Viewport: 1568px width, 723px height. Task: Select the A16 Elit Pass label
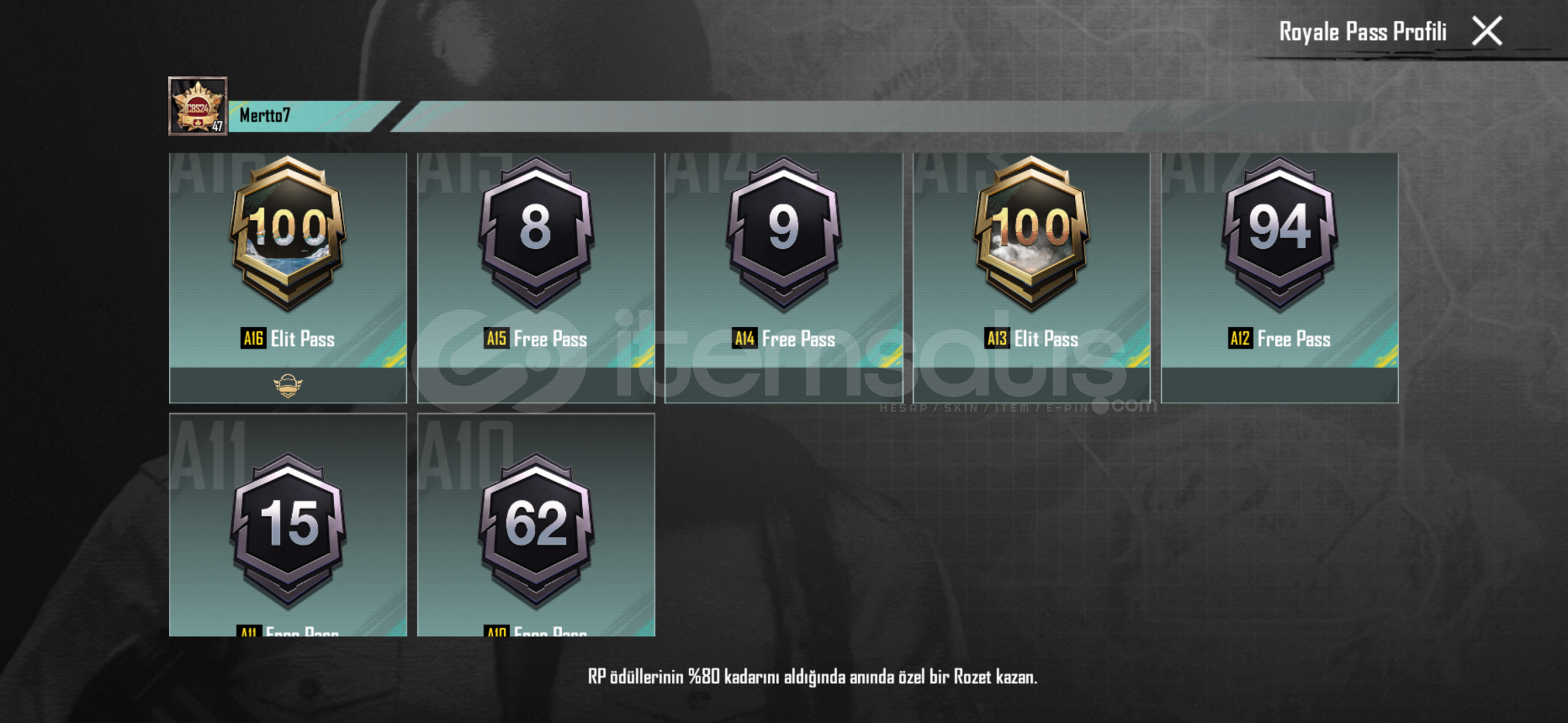point(288,339)
